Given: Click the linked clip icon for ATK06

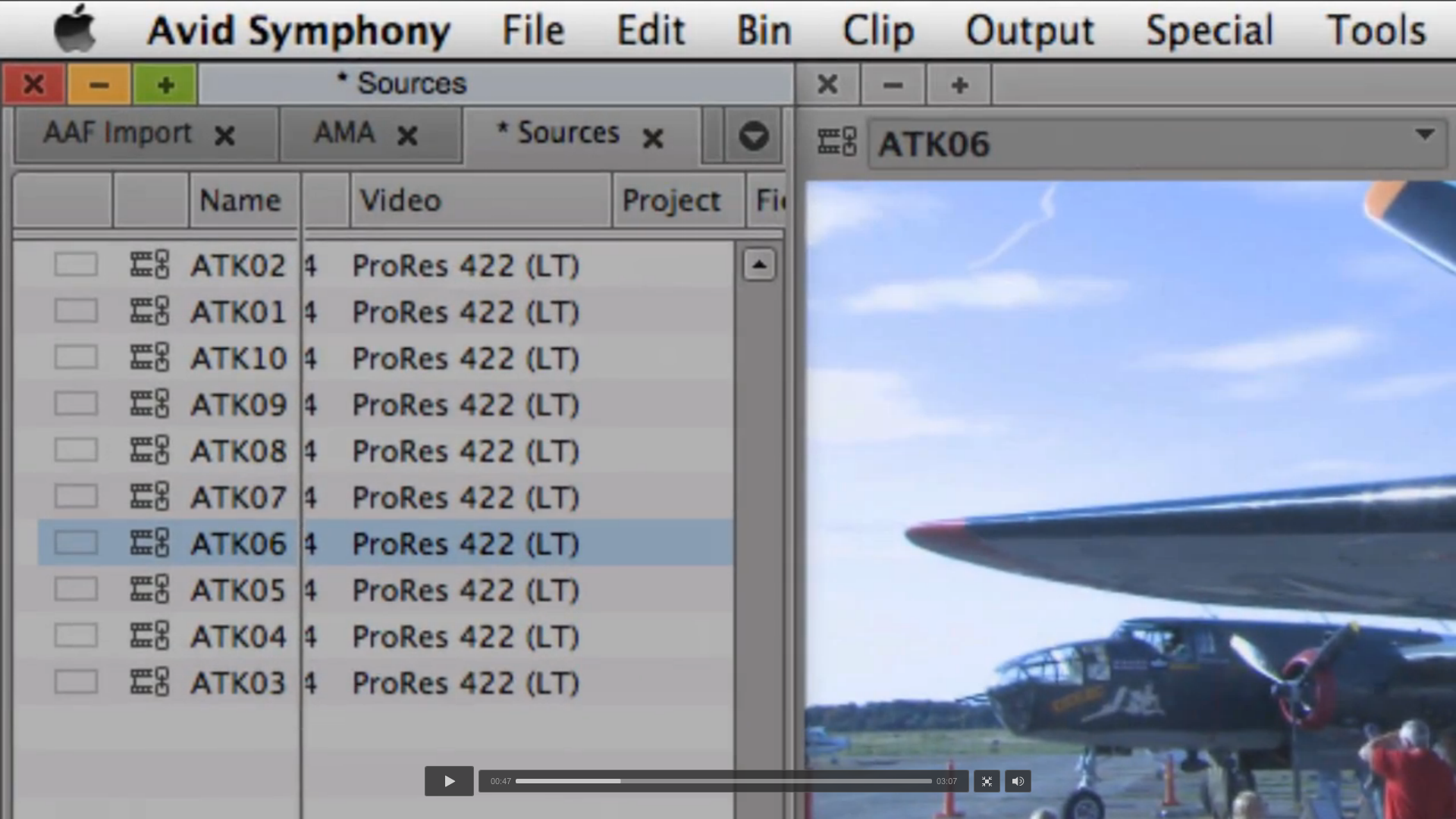Looking at the screenshot, I should [149, 543].
